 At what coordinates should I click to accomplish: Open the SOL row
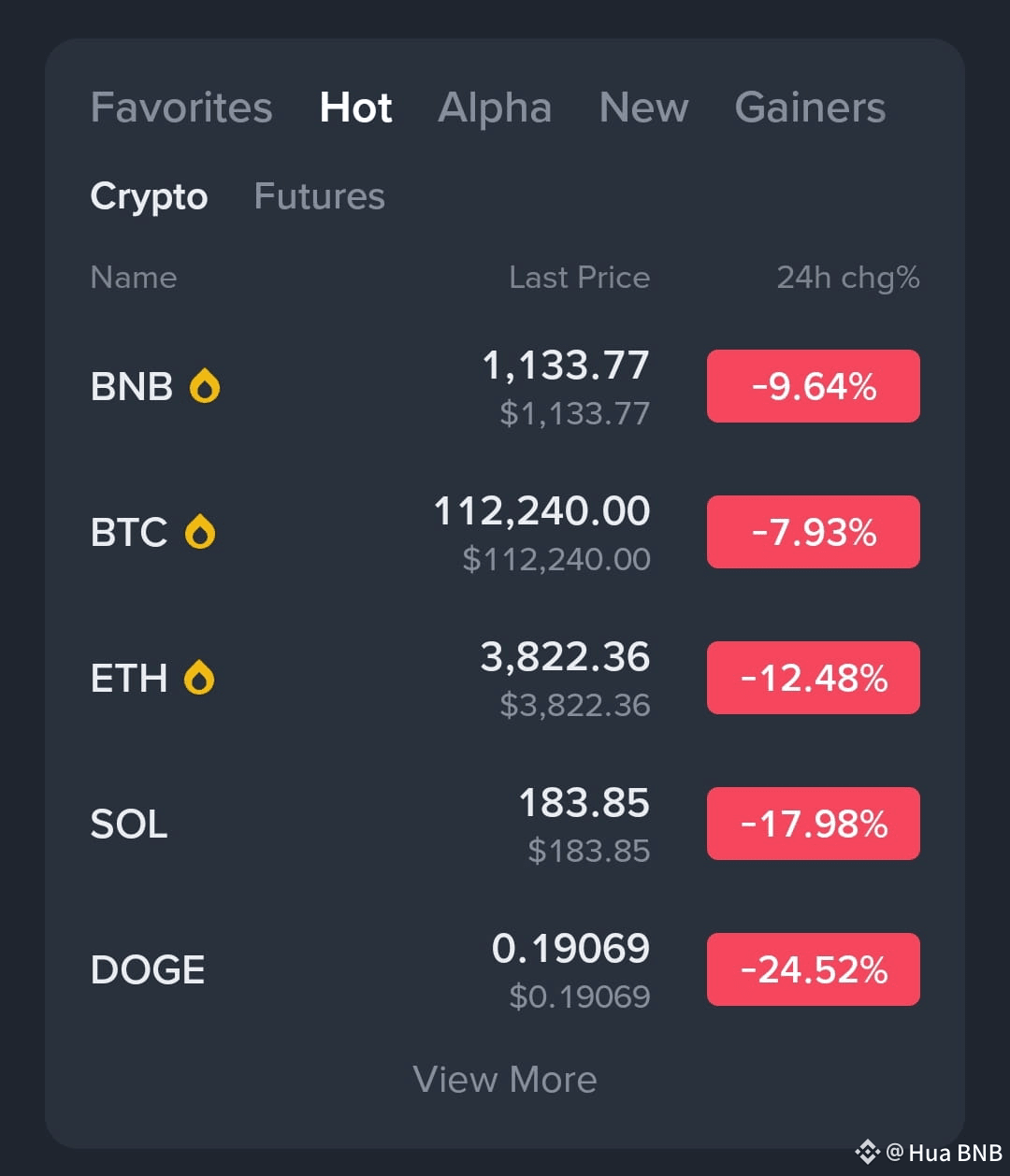click(x=505, y=824)
